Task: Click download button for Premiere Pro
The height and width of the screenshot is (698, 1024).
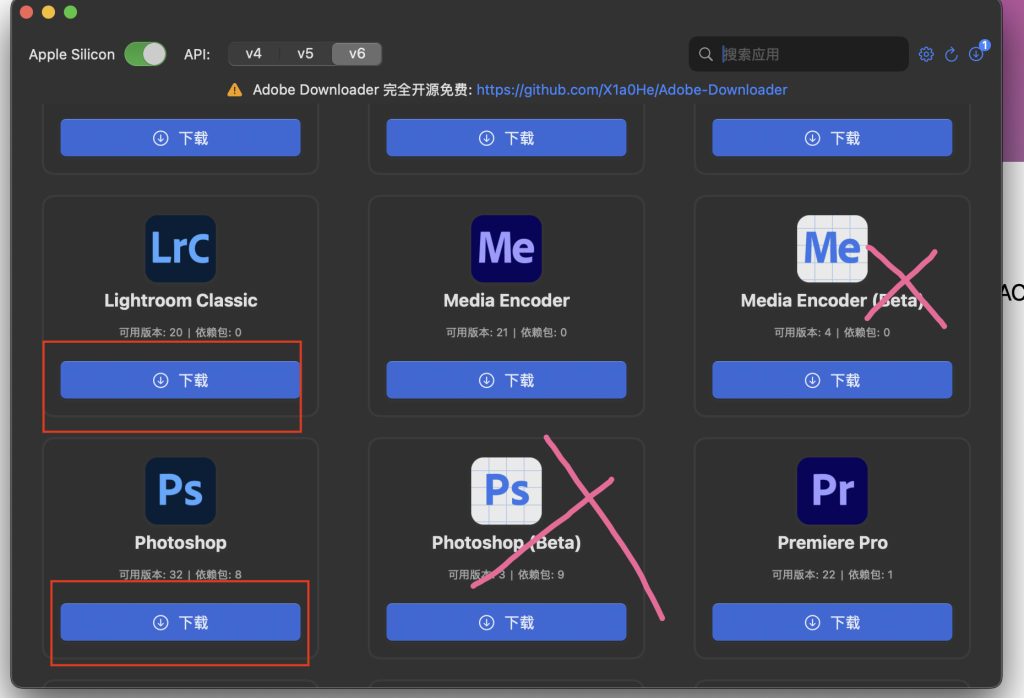Action: pyautogui.click(x=832, y=622)
